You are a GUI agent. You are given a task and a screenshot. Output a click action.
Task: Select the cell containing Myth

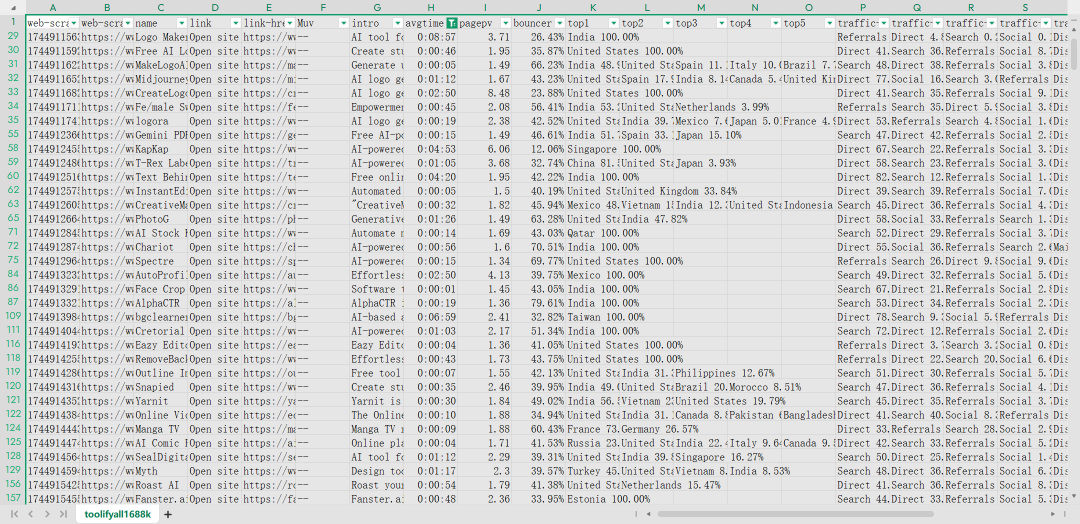pyautogui.click(x=160, y=471)
